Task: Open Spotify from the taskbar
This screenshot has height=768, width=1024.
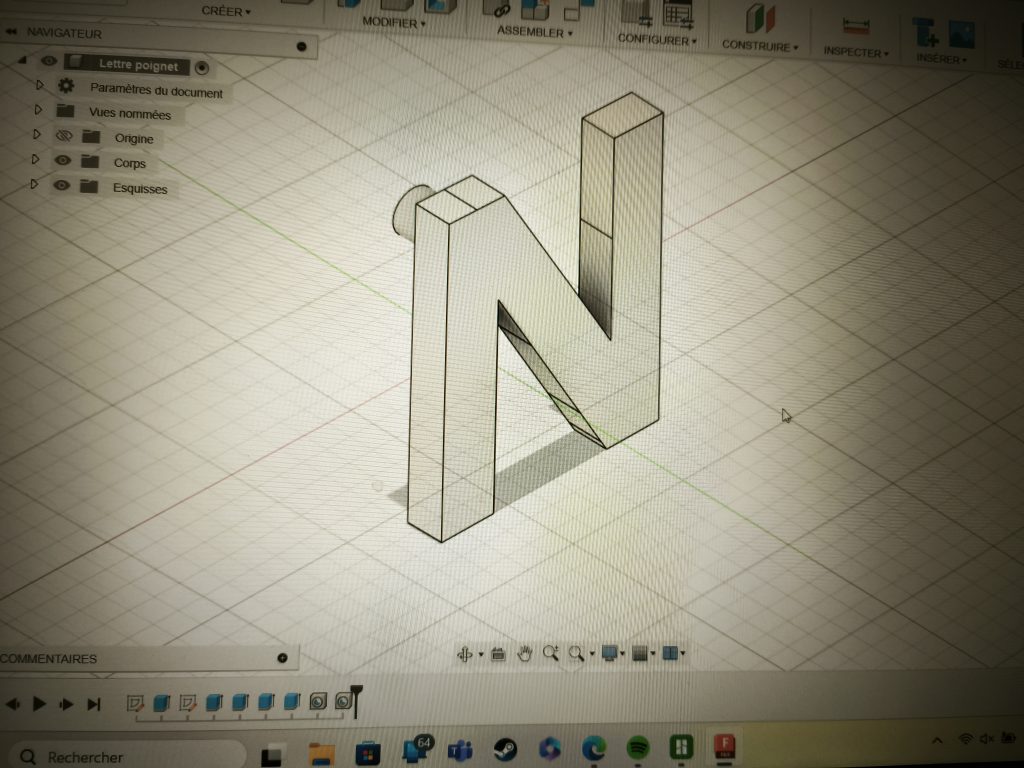Action: [x=638, y=747]
